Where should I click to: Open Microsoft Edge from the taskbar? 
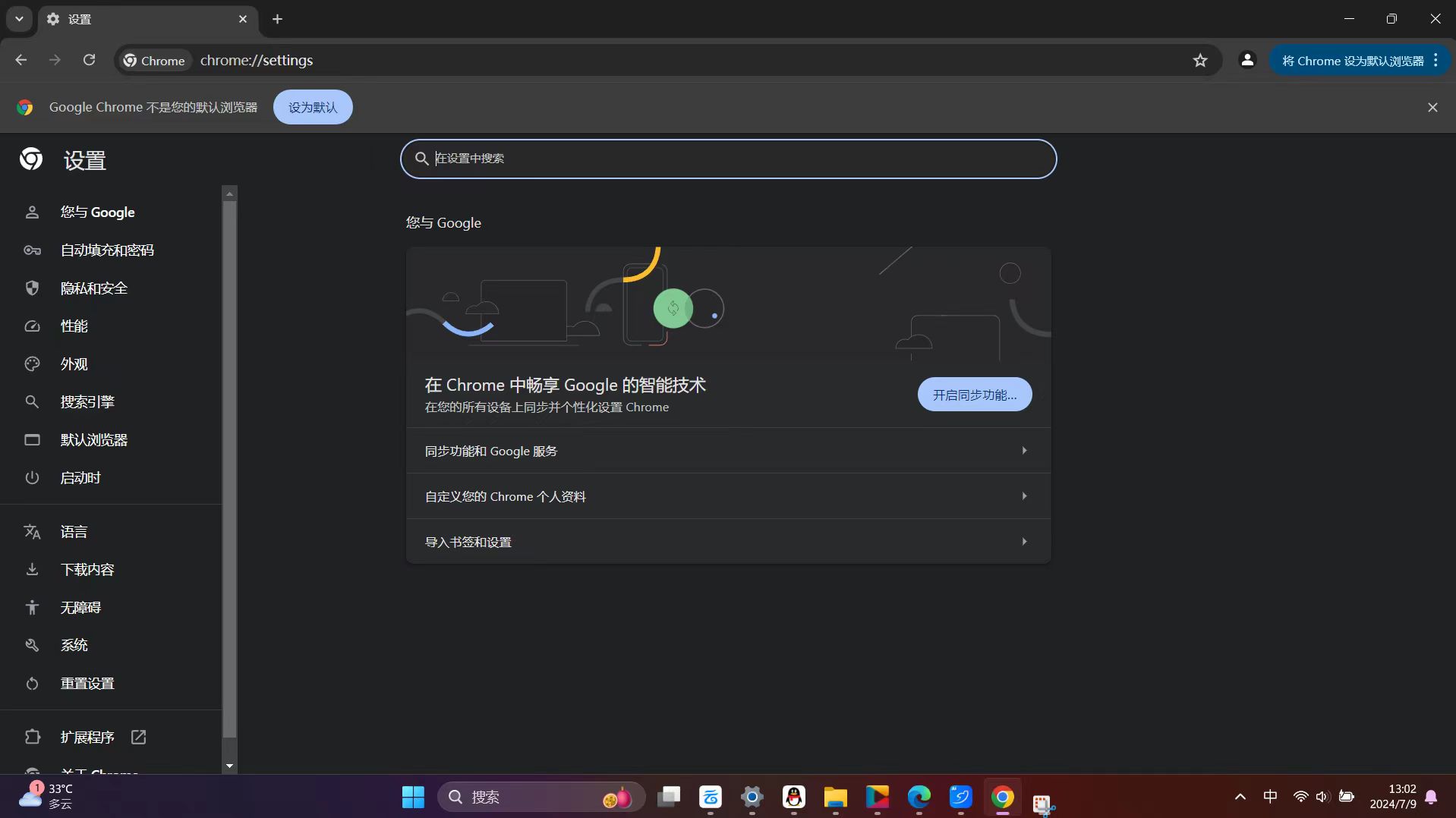pos(919,797)
